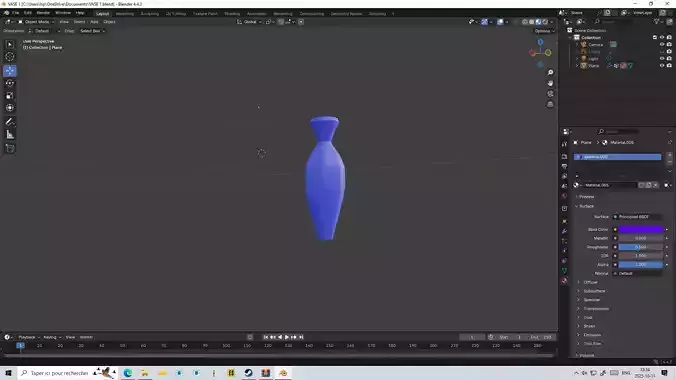The height and width of the screenshot is (380, 676).
Task: Collapse the Surface panel
Action: [585, 206]
